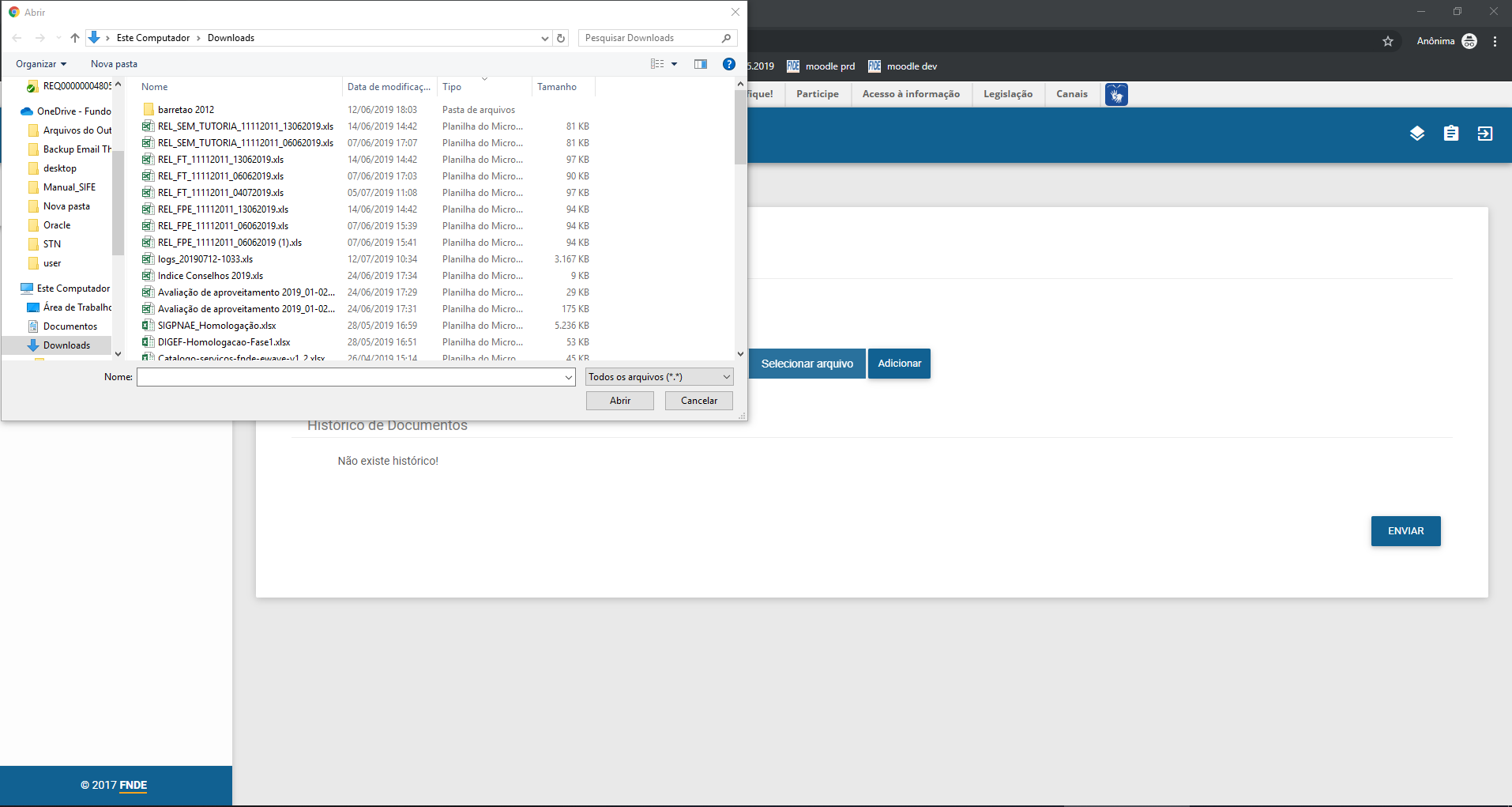The height and width of the screenshot is (807, 1512).
Task: Open the Organizar dropdown menu
Action: tap(41, 64)
